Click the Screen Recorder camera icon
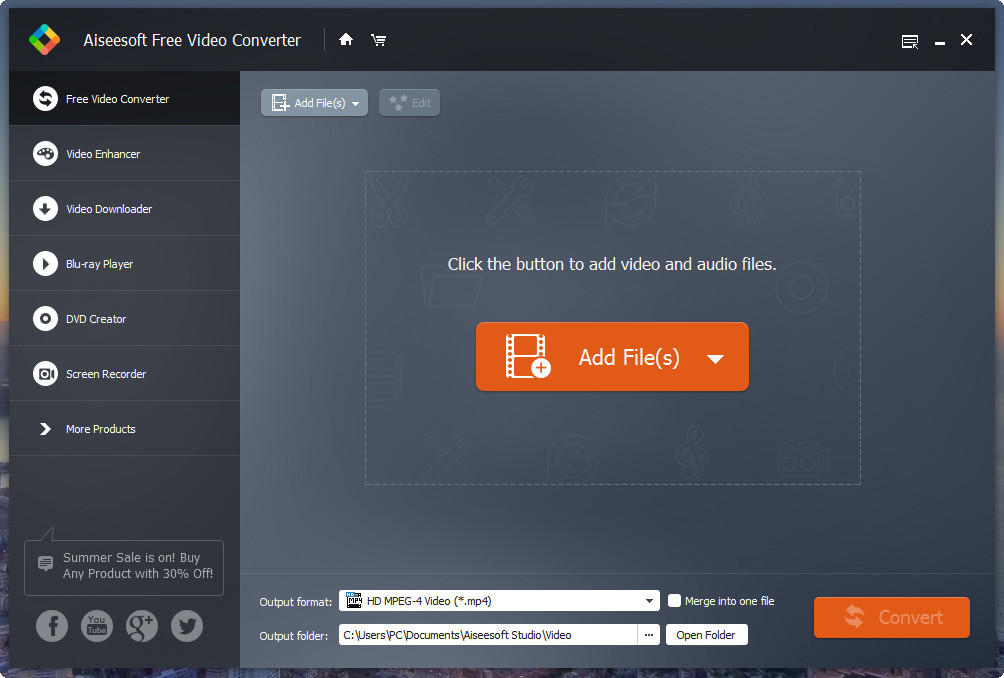 tap(45, 374)
